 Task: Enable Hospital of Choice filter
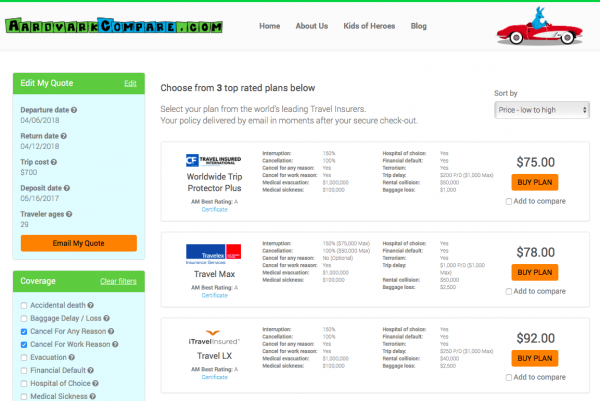coord(24,383)
